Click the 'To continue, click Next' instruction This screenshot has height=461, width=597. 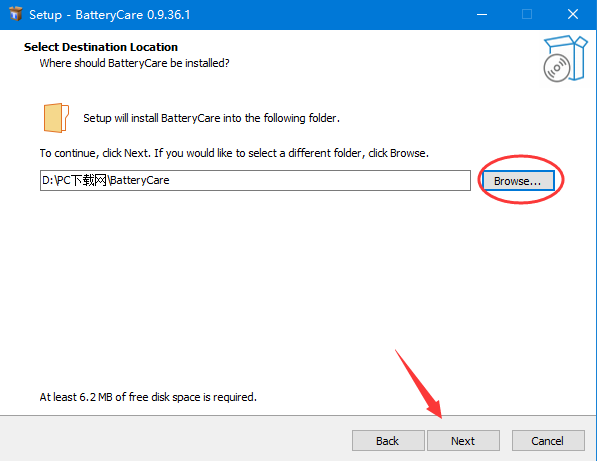pos(234,153)
